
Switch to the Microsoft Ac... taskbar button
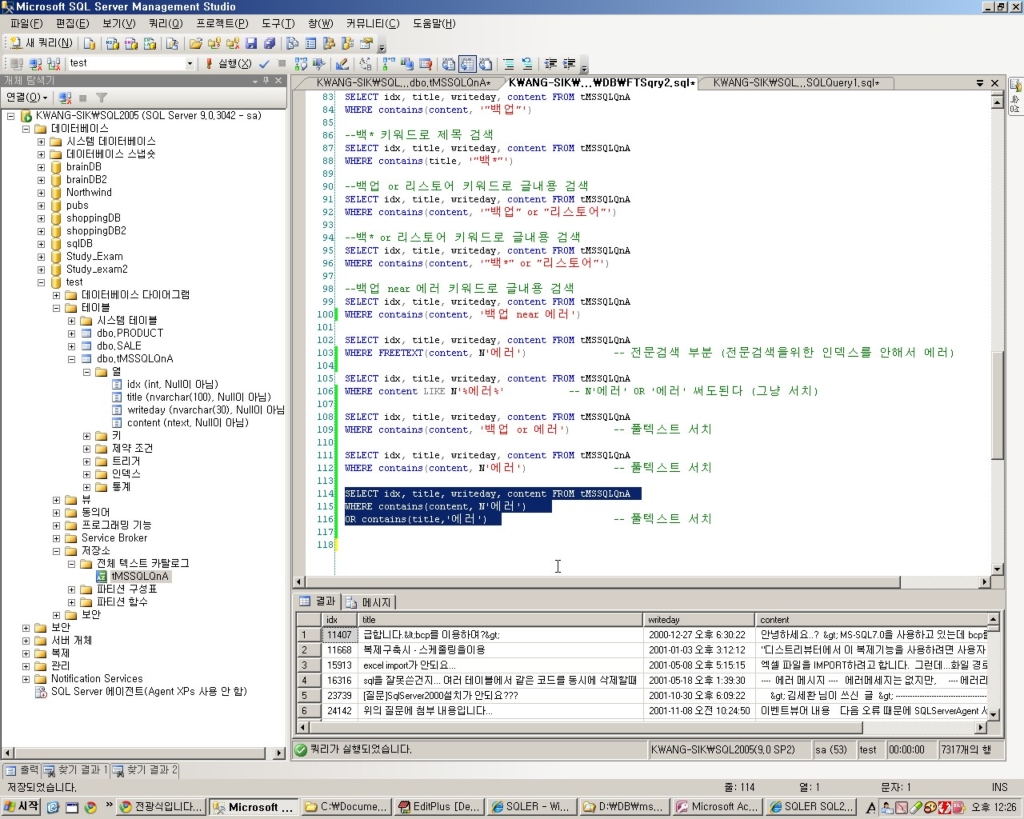(x=717, y=807)
